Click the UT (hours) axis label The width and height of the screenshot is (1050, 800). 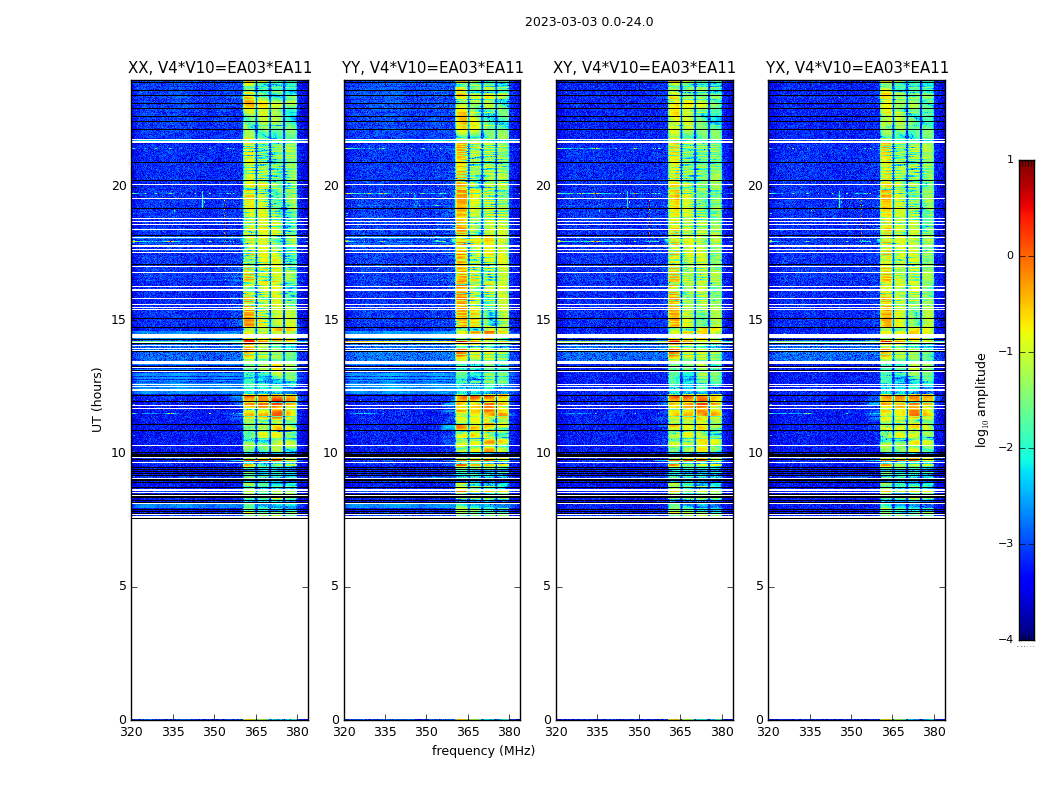pos(97,400)
